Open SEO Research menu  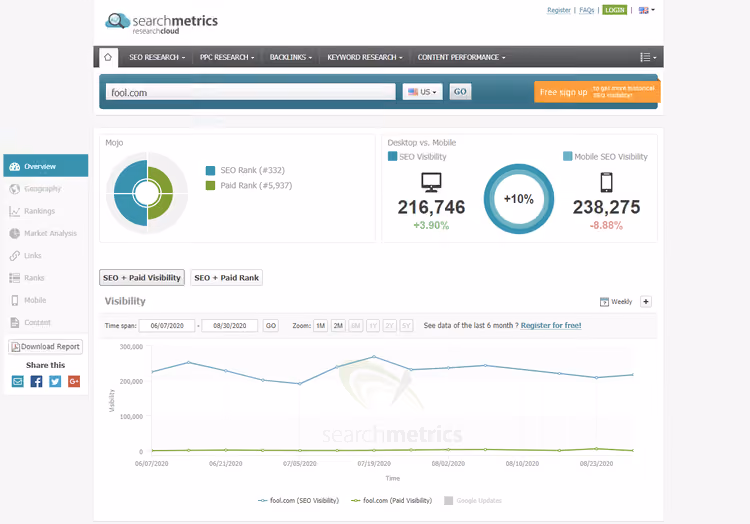click(x=157, y=57)
